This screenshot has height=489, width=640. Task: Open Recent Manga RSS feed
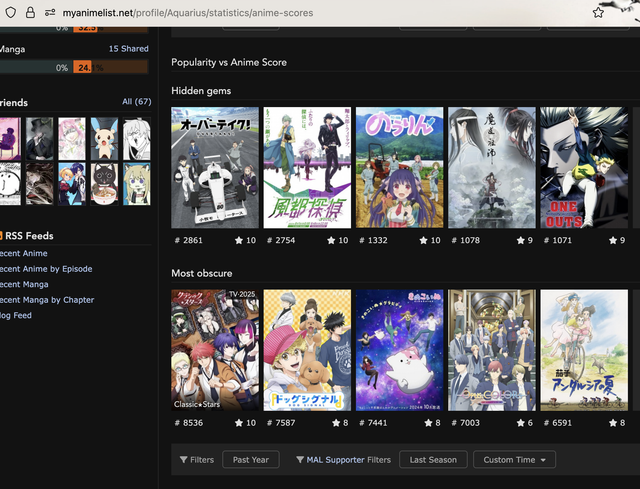tap(24, 284)
